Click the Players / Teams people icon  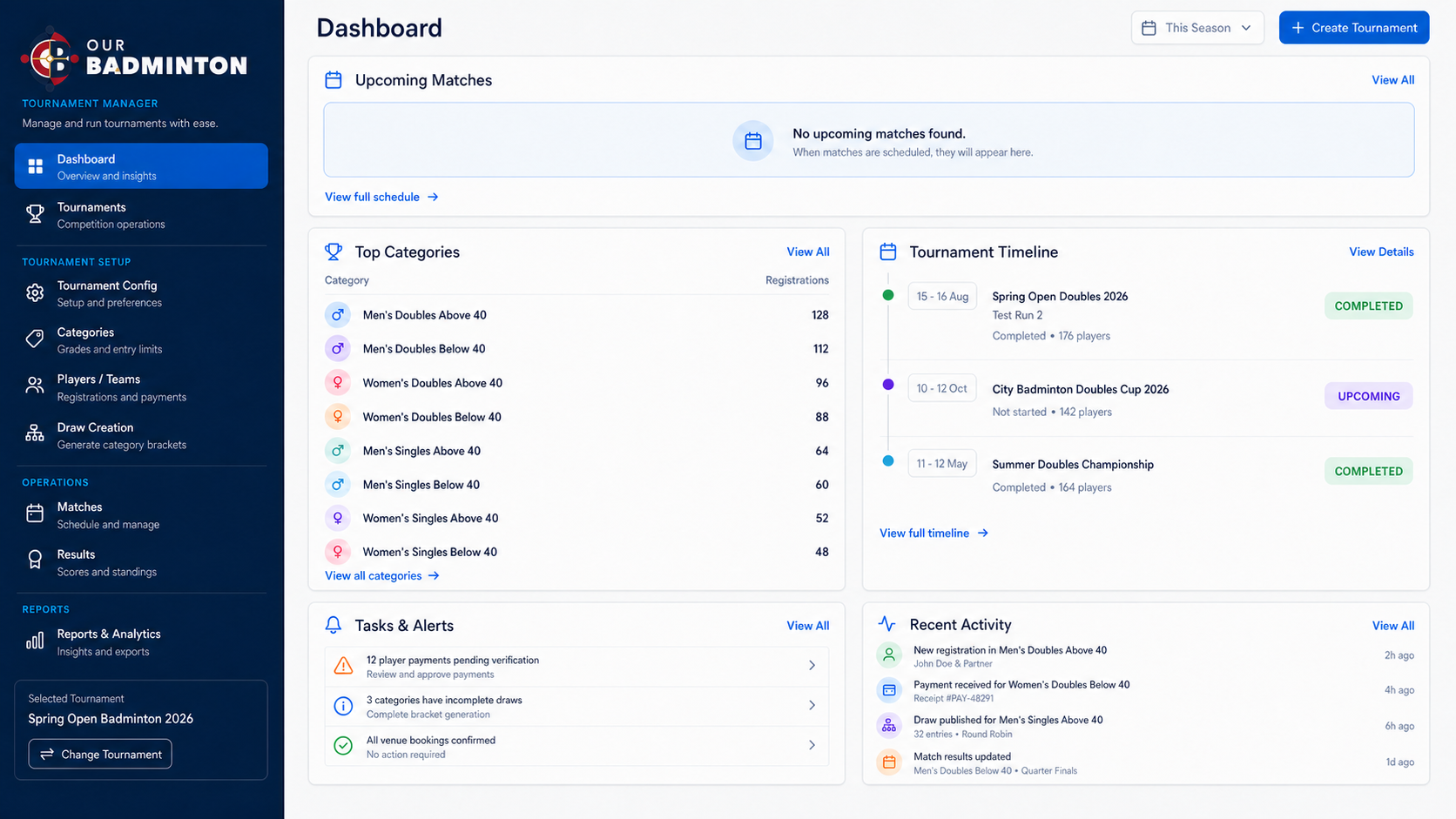[35, 386]
